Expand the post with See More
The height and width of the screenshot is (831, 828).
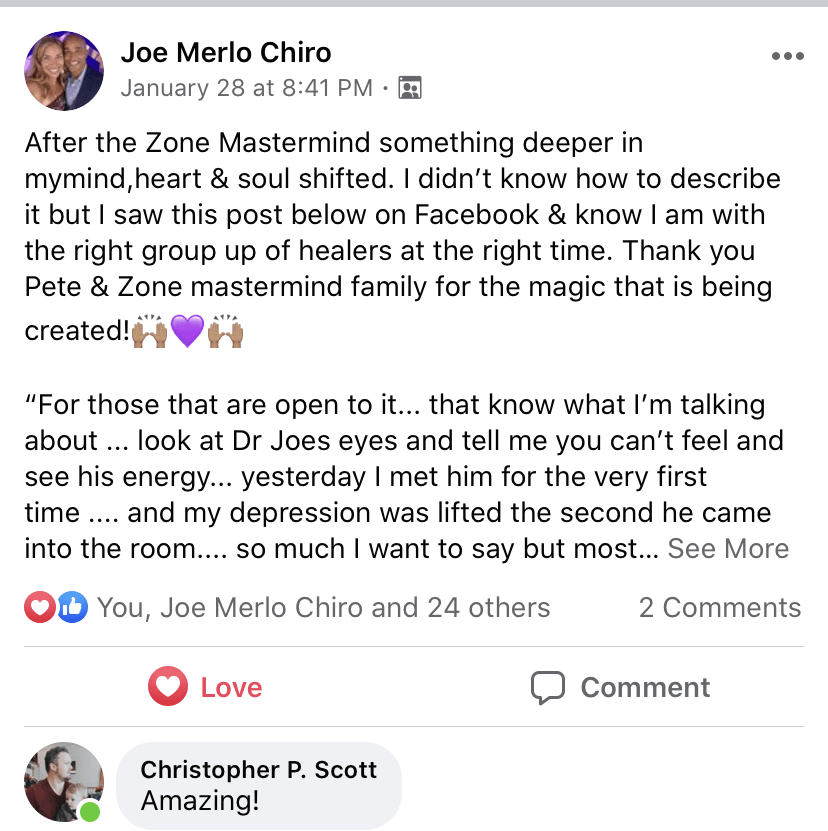(x=728, y=549)
